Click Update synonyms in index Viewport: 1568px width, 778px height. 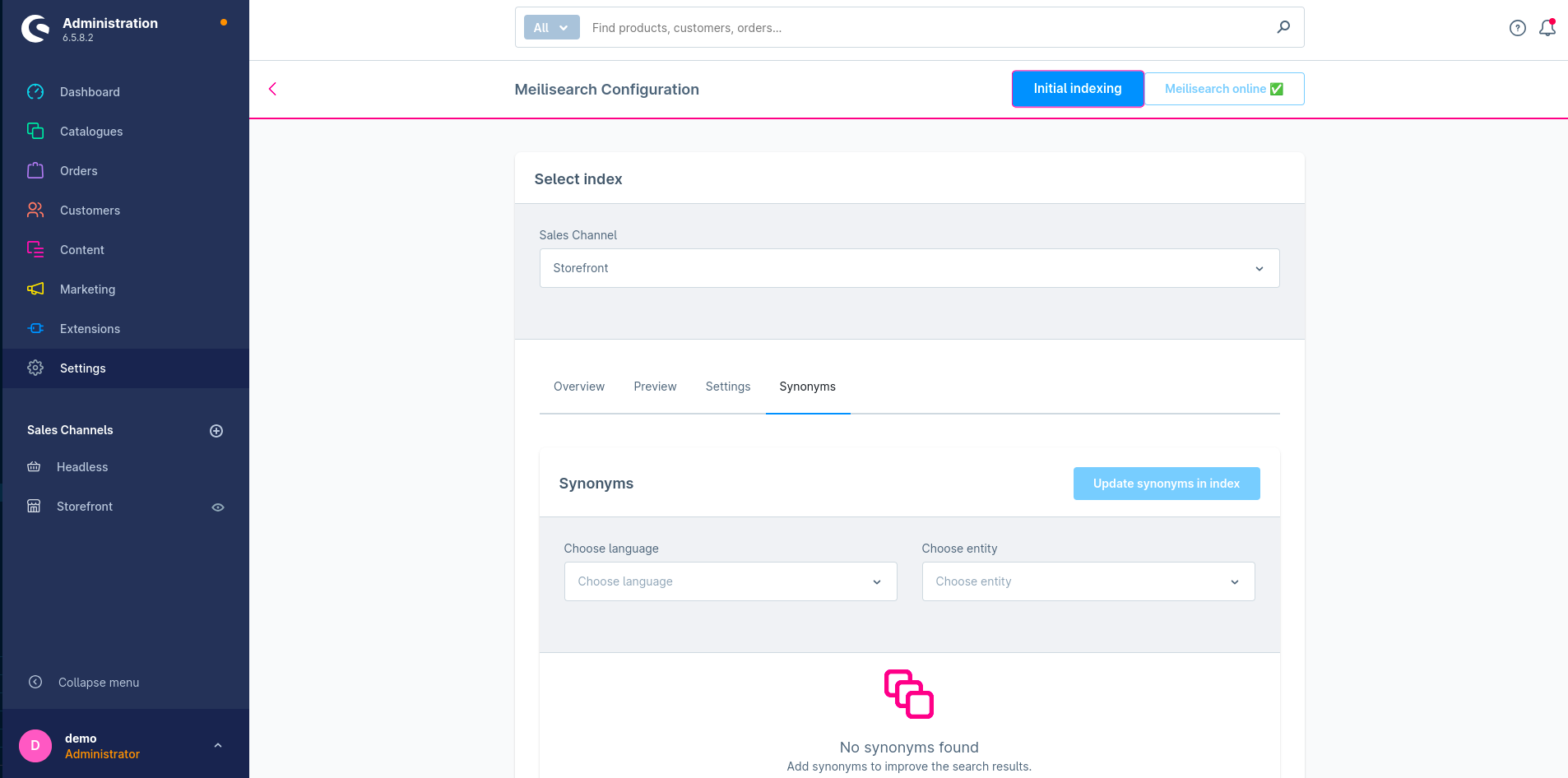1167,484
